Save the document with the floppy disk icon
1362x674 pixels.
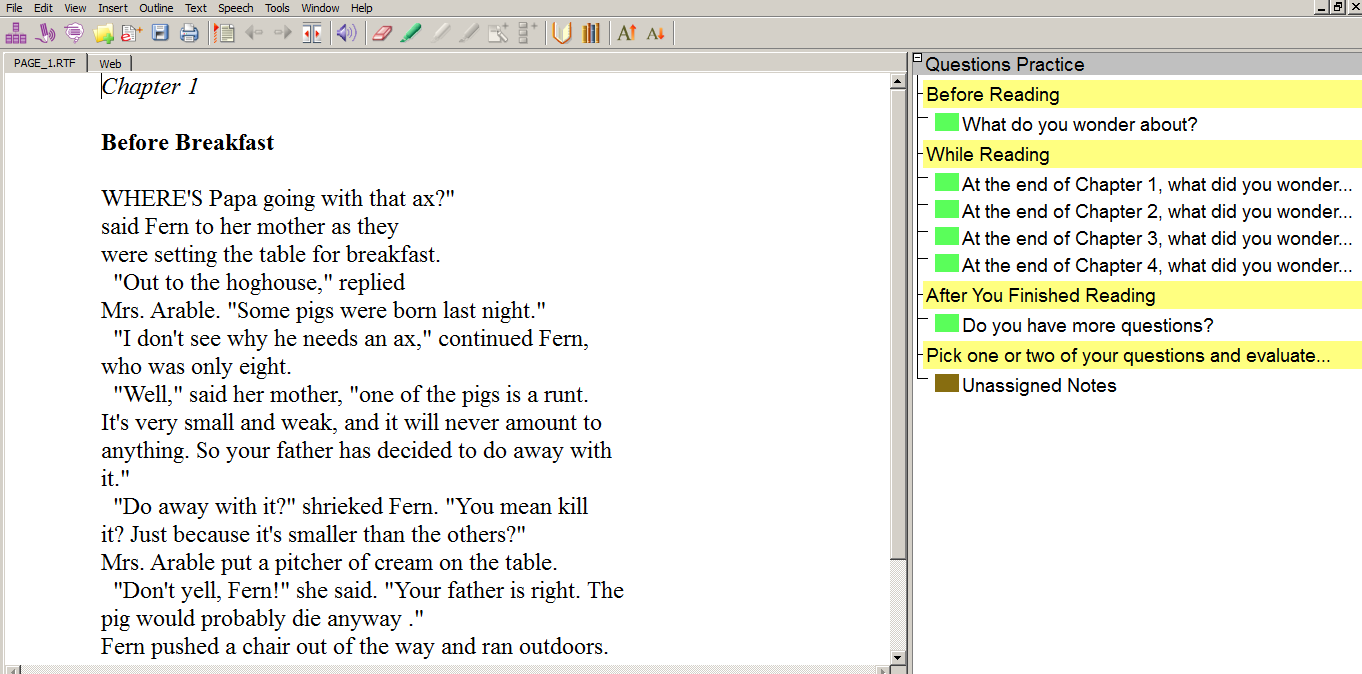(160, 33)
